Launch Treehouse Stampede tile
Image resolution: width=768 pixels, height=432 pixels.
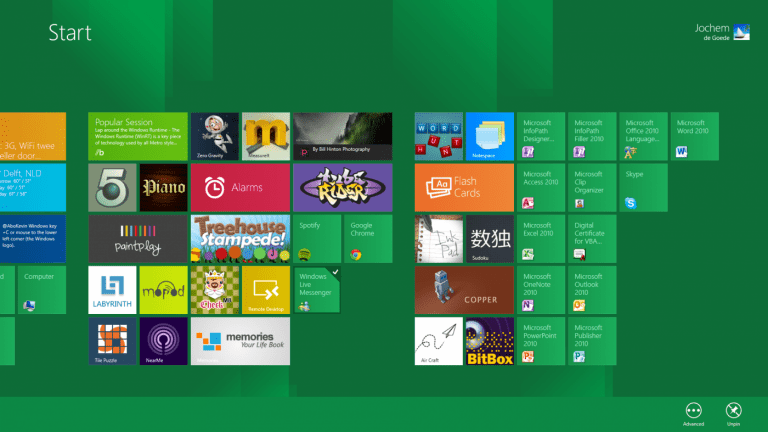240,239
